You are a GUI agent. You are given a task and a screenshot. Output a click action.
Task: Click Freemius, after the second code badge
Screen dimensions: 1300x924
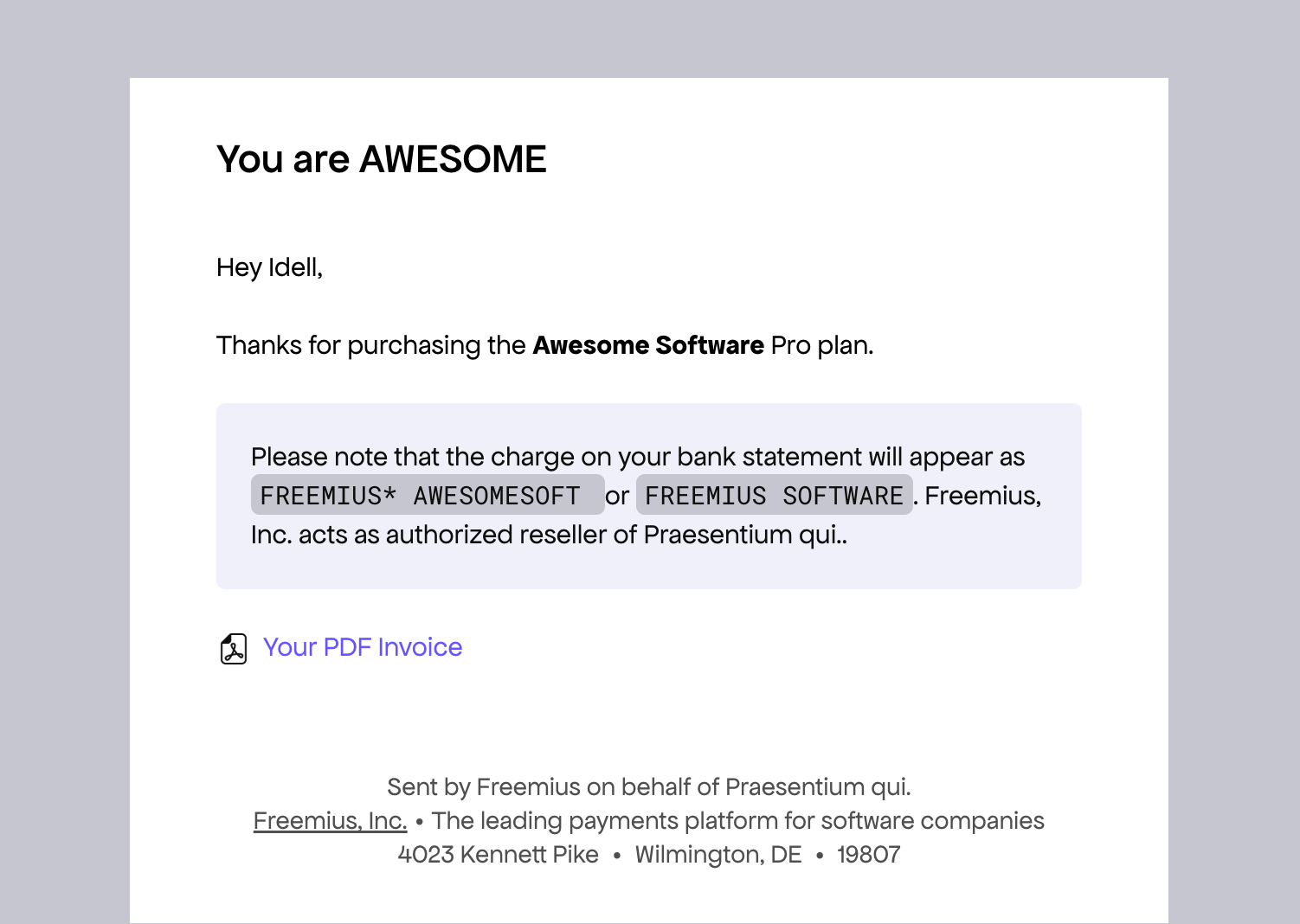click(x=982, y=496)
